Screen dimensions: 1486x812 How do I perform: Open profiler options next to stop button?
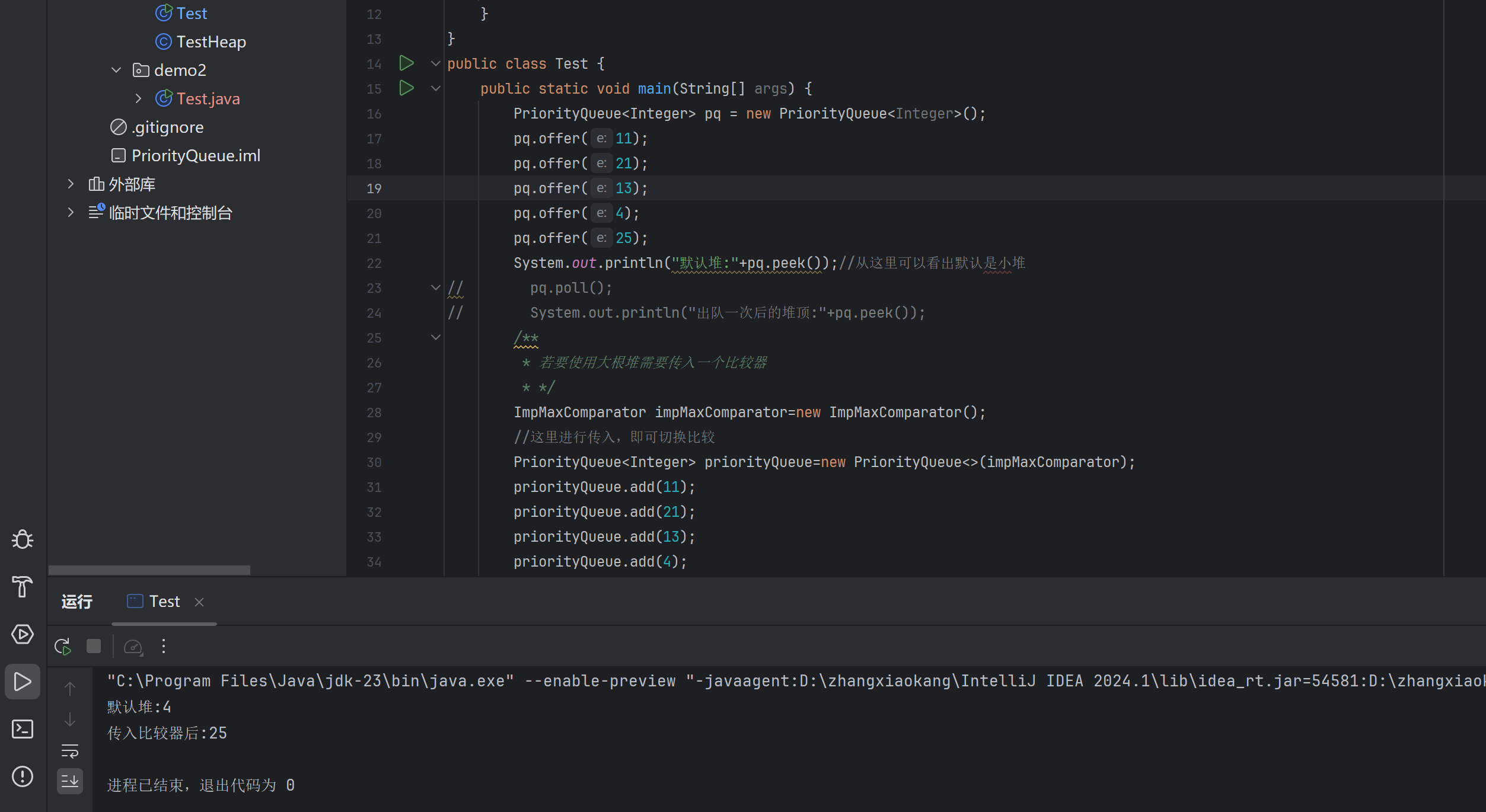[x=133, y=646]
